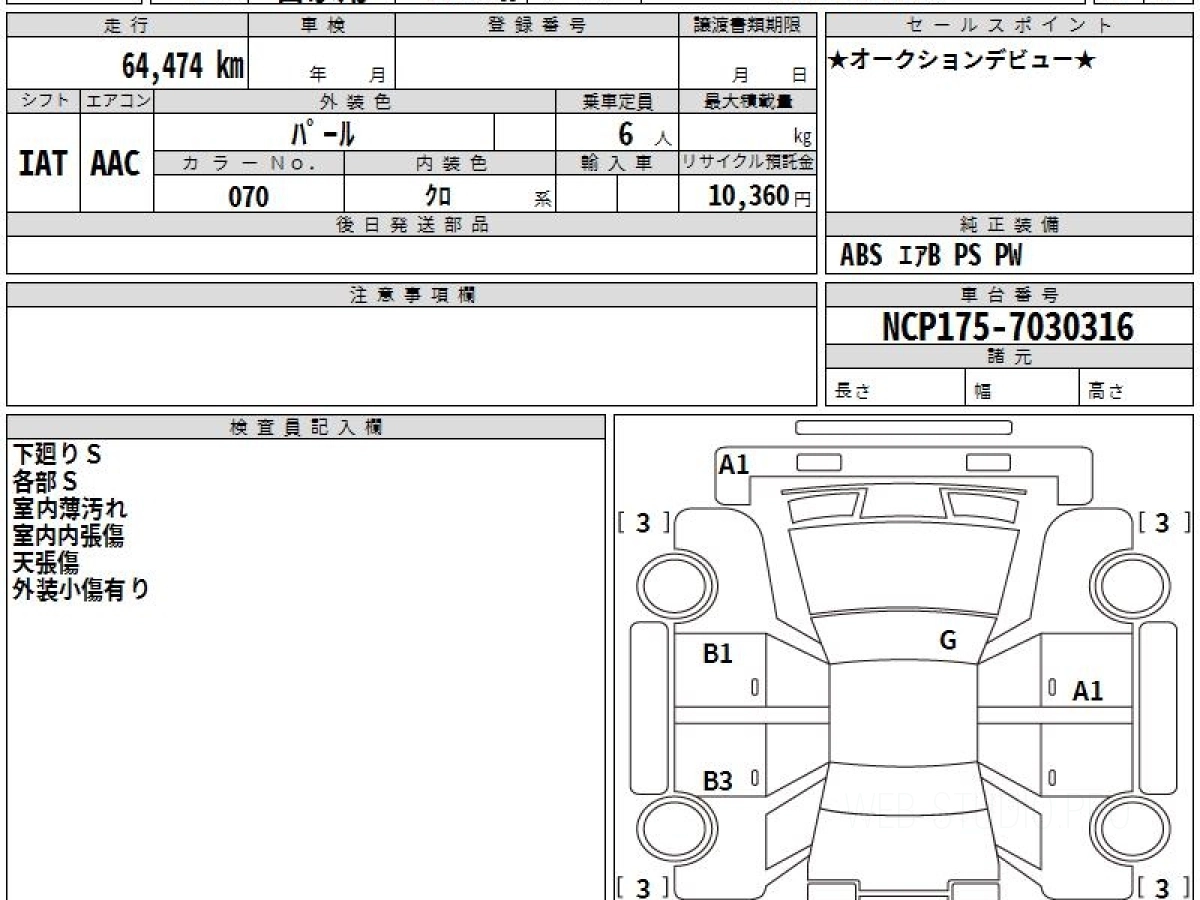The width and height of the screenshot is (1200, 900).
Task: Select the 外装色 header
Action: tap(355, 101)
